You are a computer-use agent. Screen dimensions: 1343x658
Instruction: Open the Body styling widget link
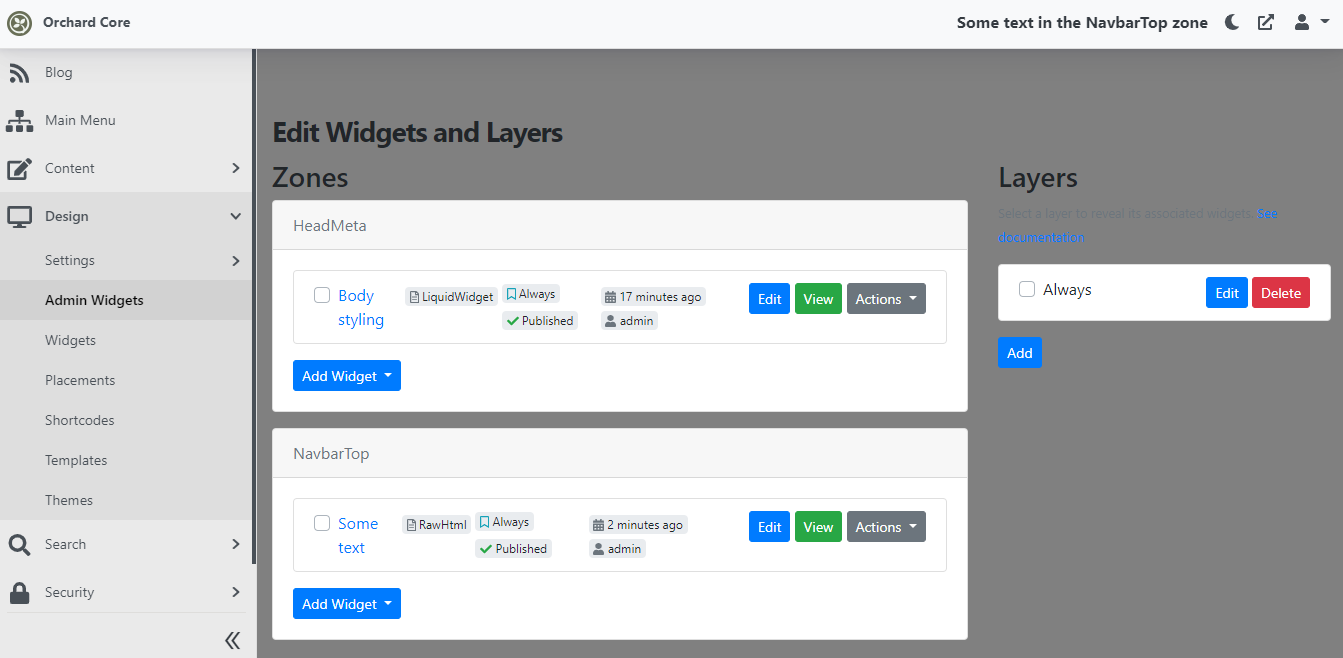pyautogui.click(x=361, y=308)
